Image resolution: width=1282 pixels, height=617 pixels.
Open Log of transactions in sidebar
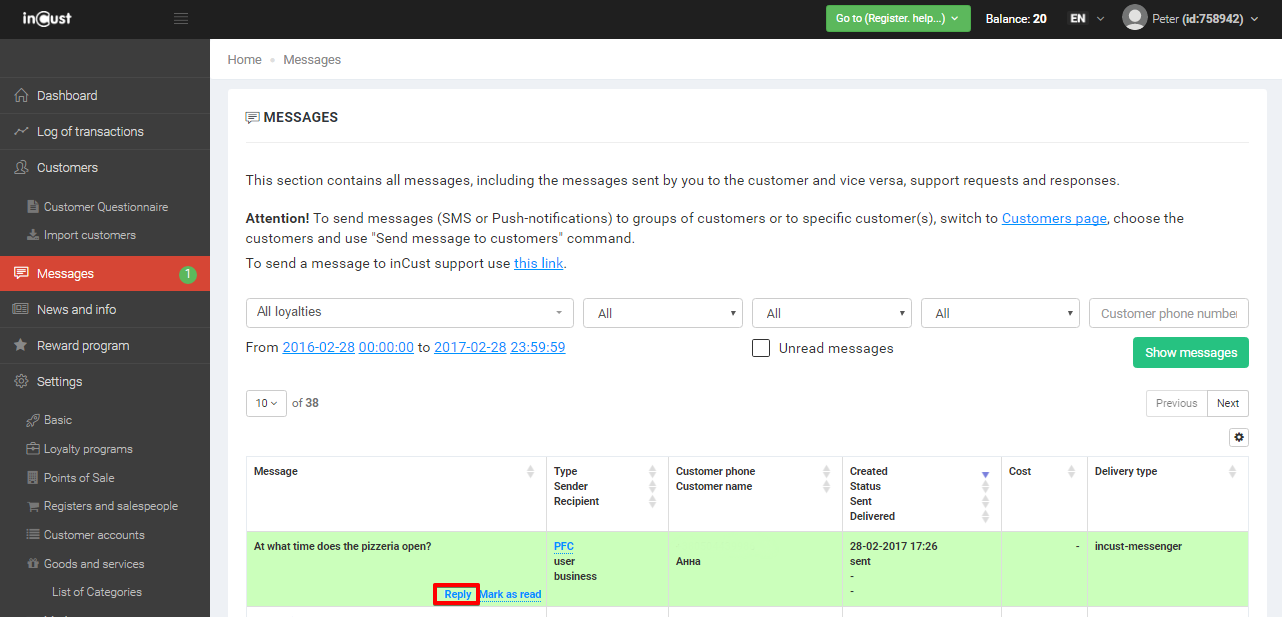point(90,132)
